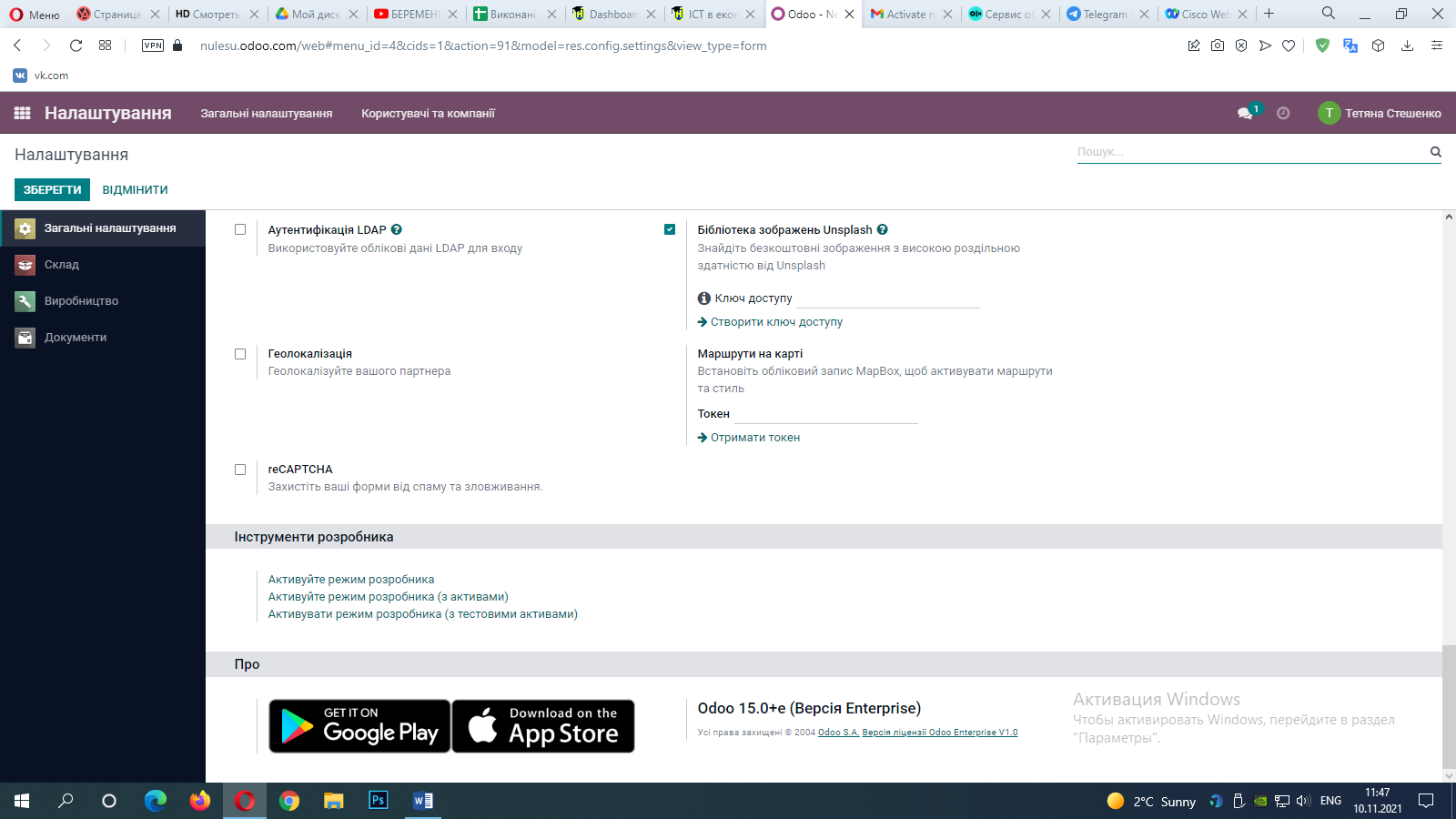Uncheck the Unsplash image library checkbox
Image resolution: width=1456 pixels, height=819 pixels.
tap(670, 229)
